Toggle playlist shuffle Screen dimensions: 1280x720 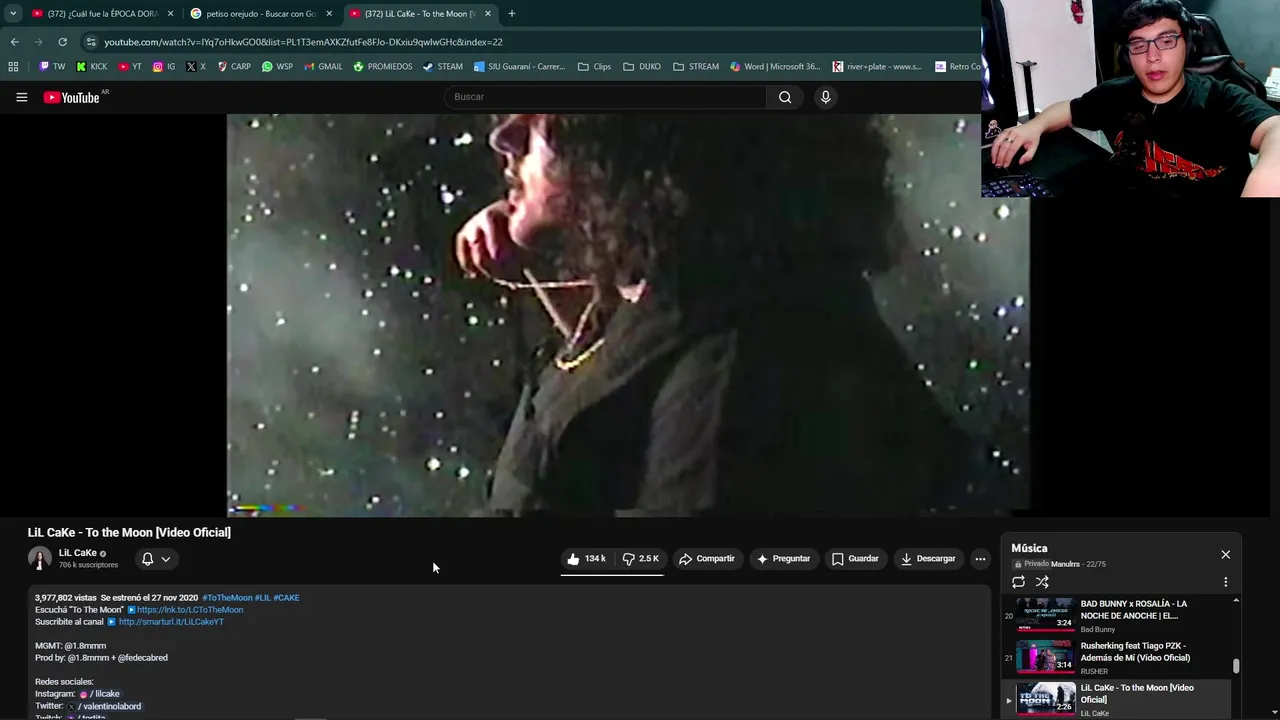[1042, 582]
